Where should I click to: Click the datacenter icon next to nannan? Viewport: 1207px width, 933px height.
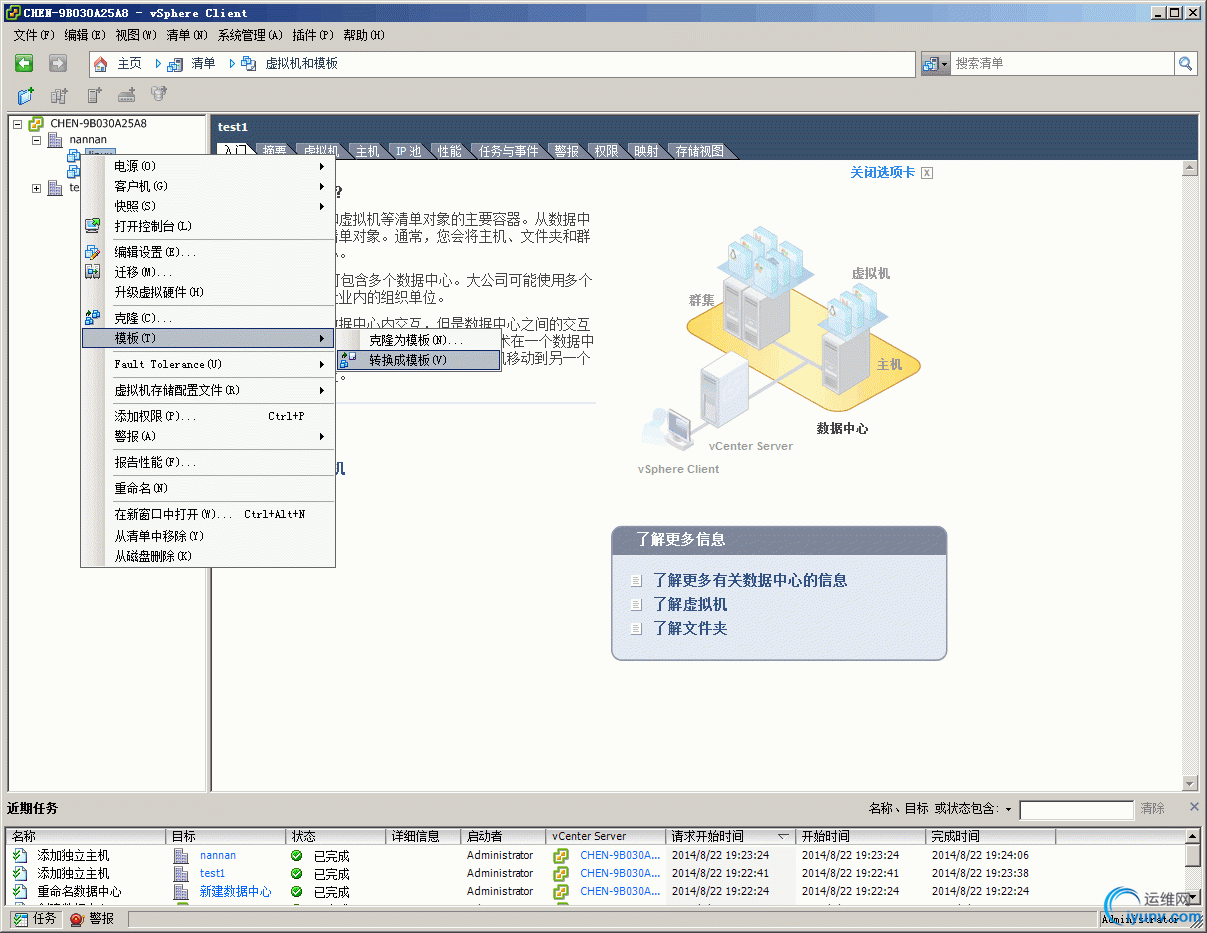pyautogui.click(x=55, y=140)
